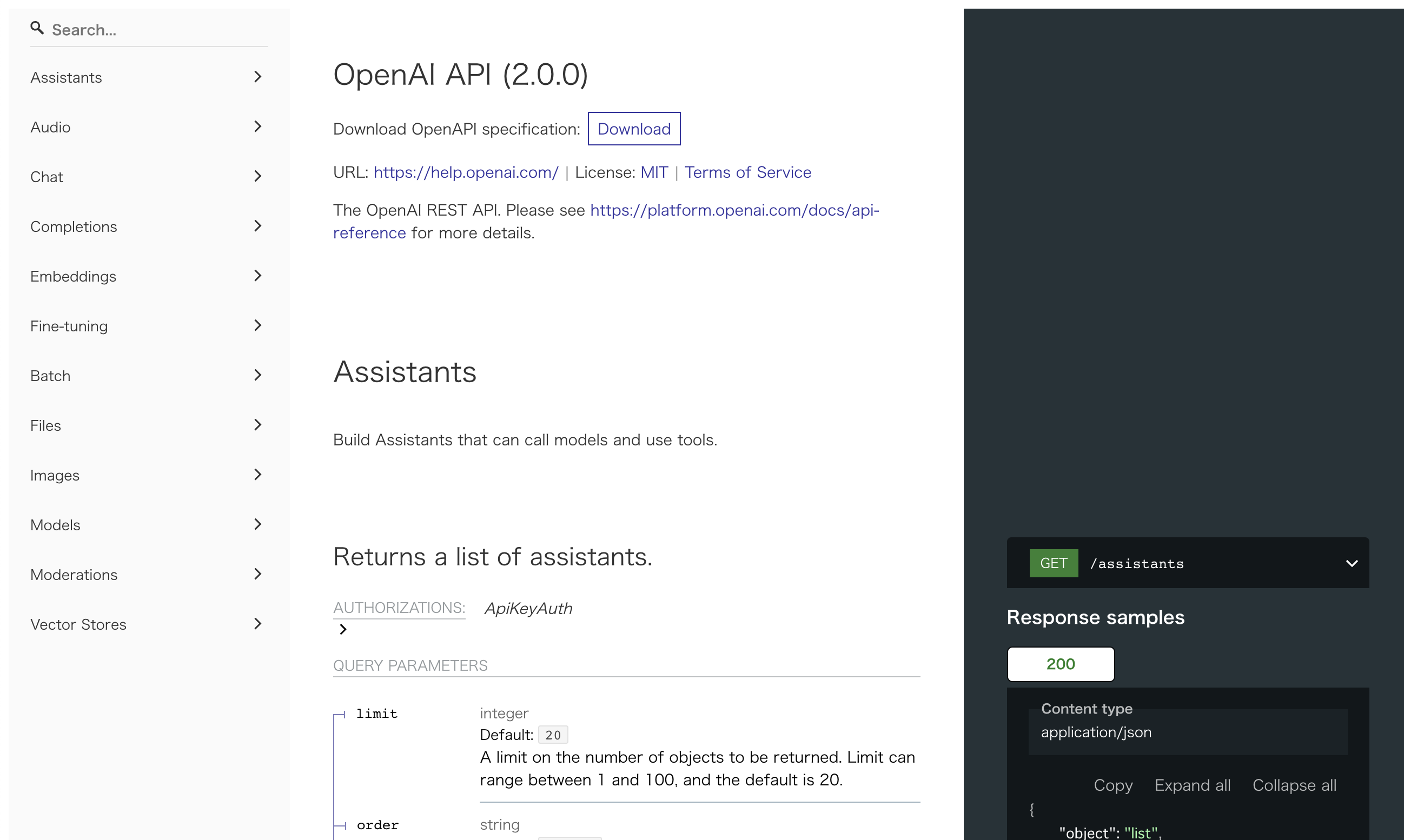Click the MIT license link

[653, 172]
